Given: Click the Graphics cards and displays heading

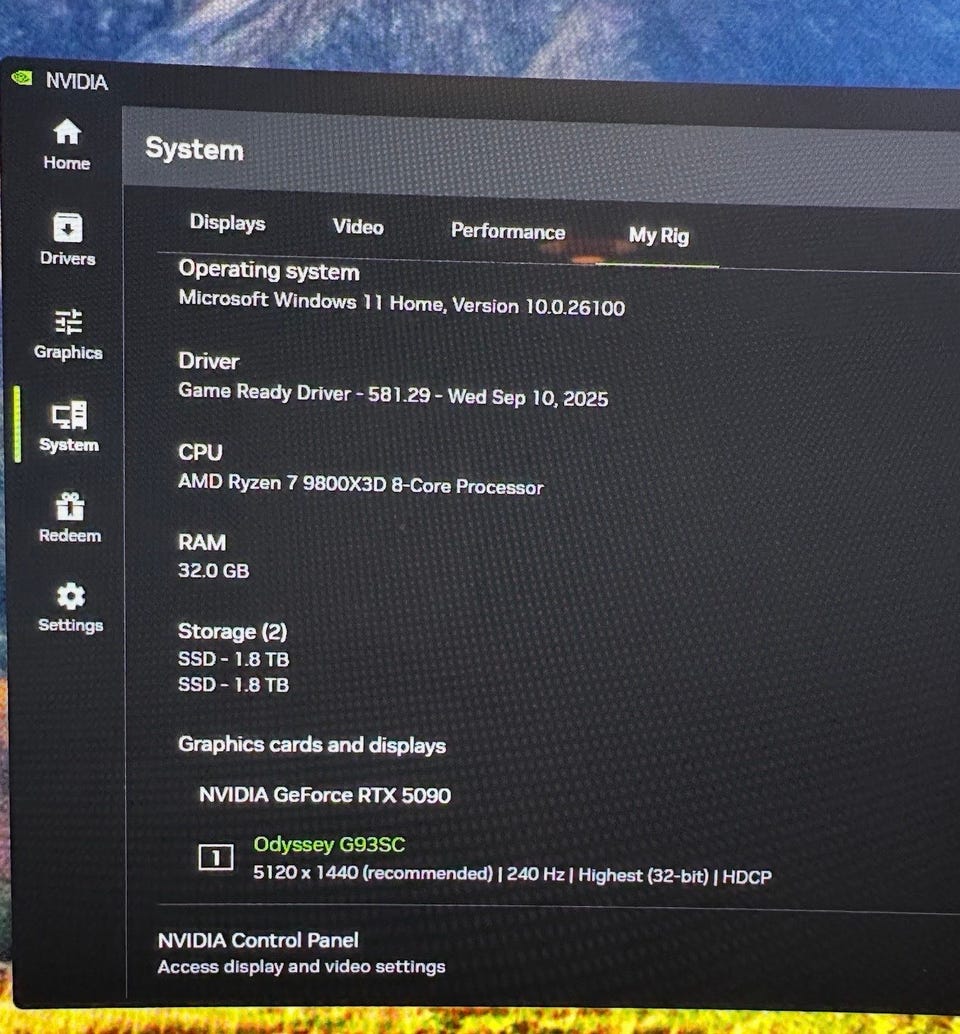Looking at the screenshot, I should [x=312, y=745].
